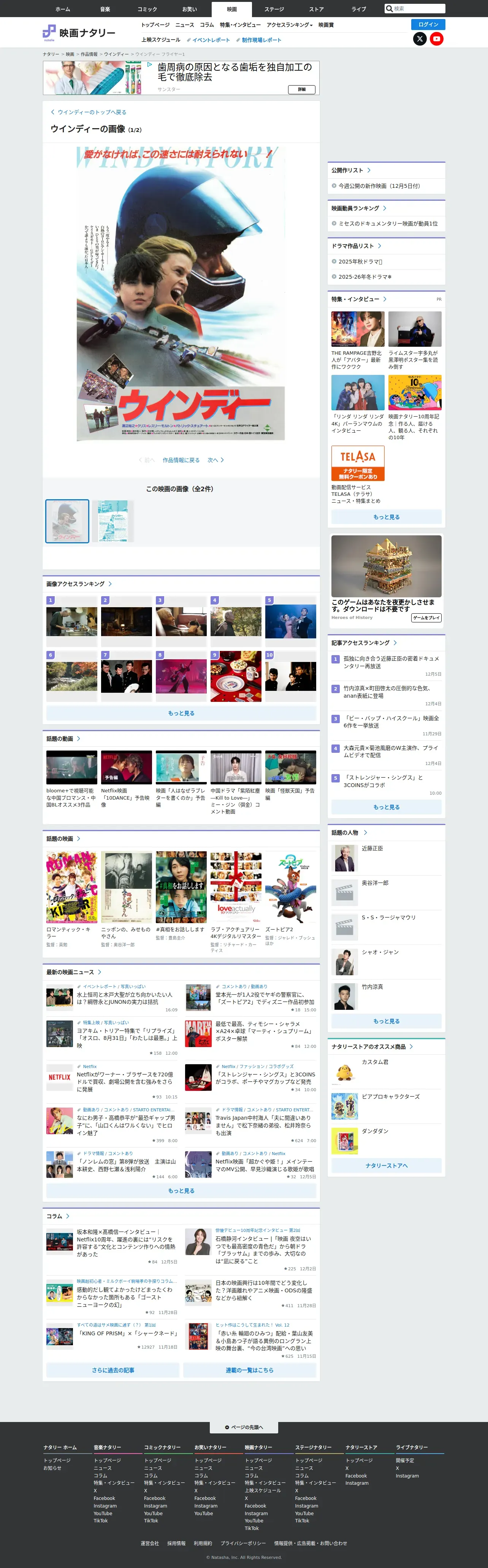
Task: Open 映画賞 menu item
Action: pyautogui.click(x=326, y=25)
